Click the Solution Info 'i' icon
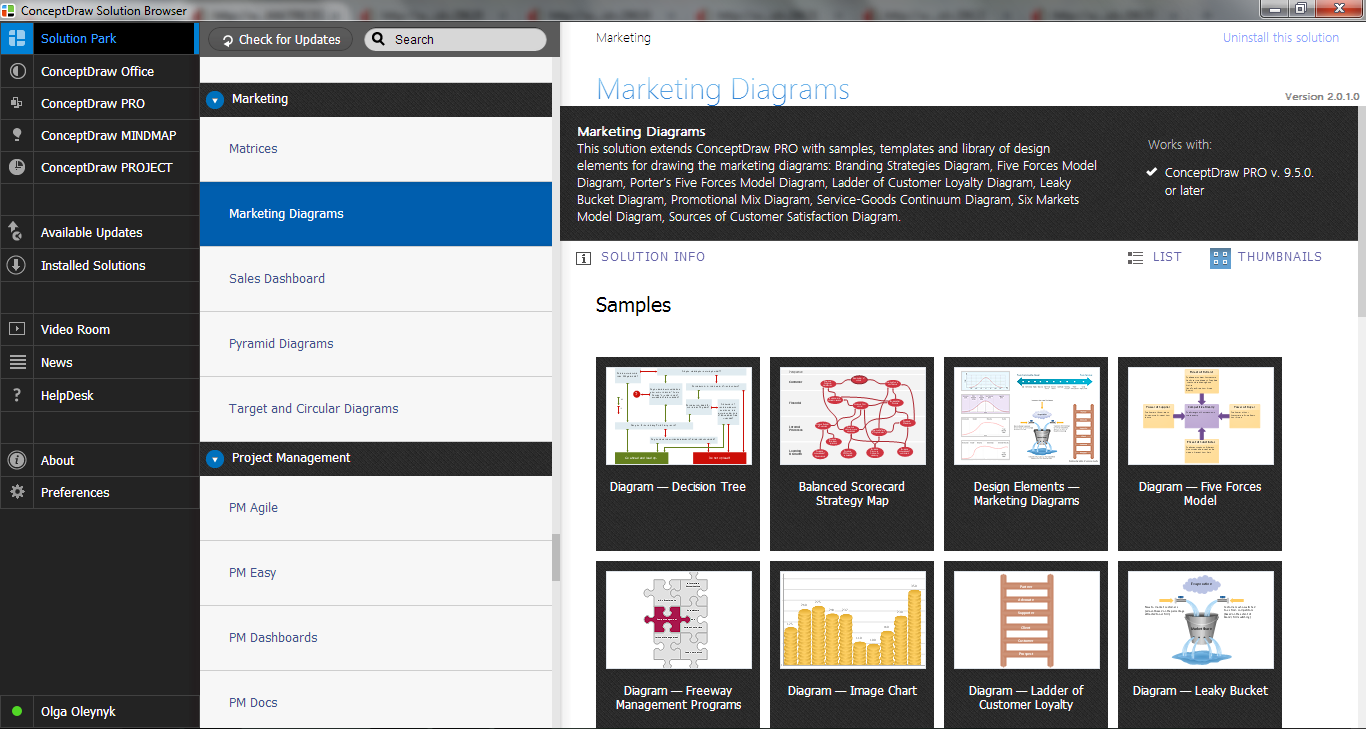 click(583, 258)
